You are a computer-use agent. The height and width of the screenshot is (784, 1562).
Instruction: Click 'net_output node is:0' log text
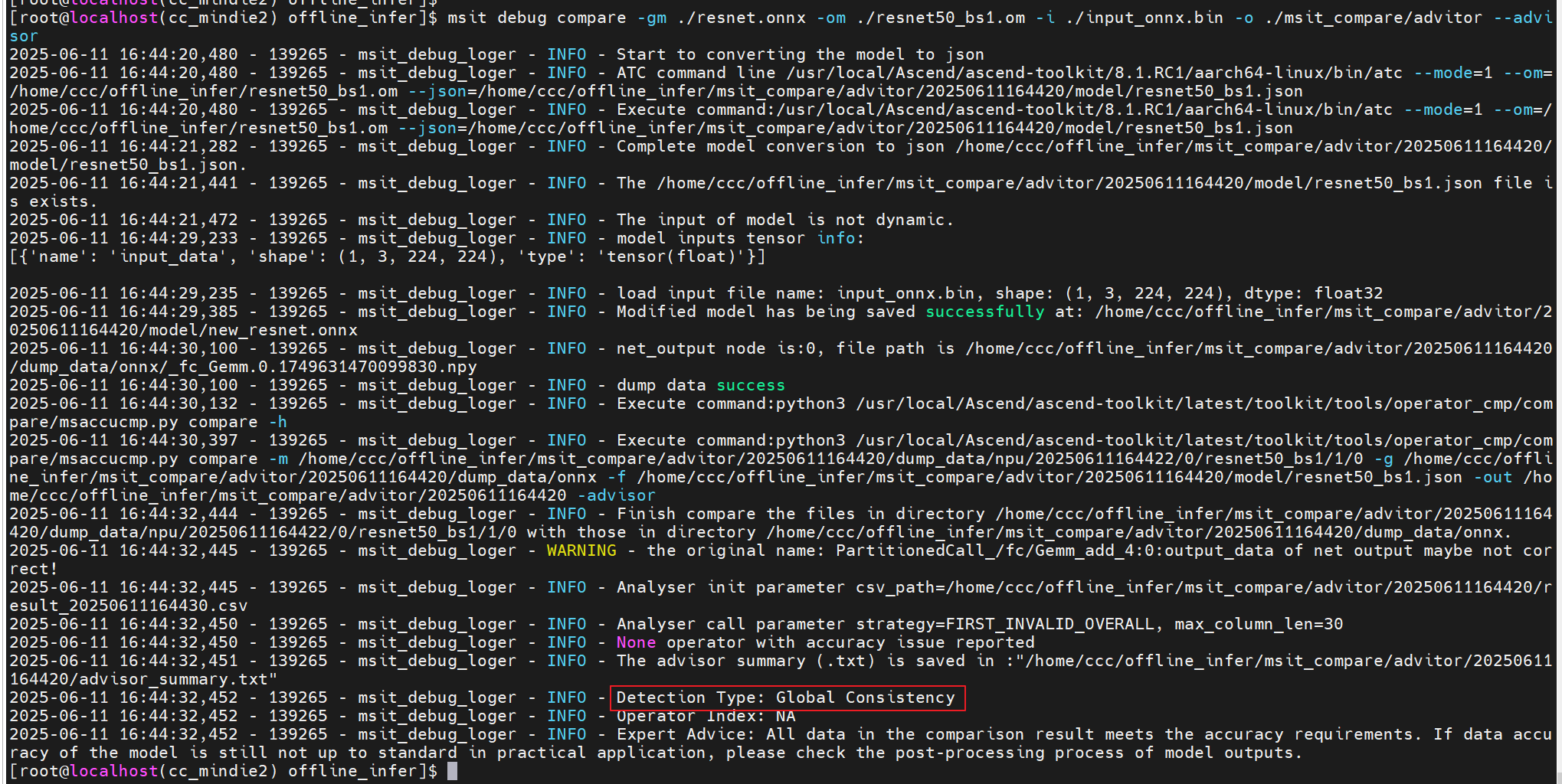click(720, 348)
